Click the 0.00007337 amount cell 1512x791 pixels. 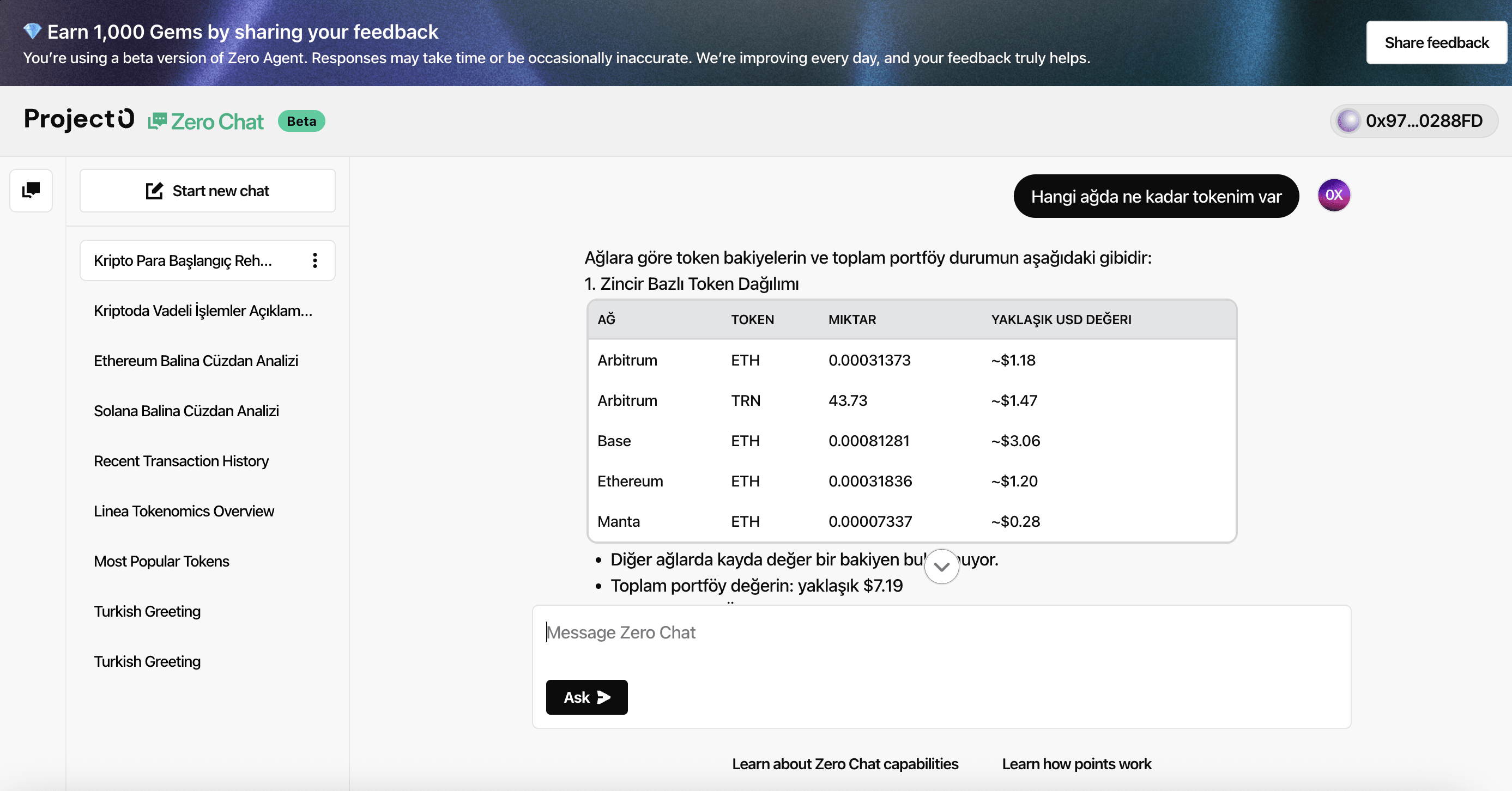tap(870, 521)
